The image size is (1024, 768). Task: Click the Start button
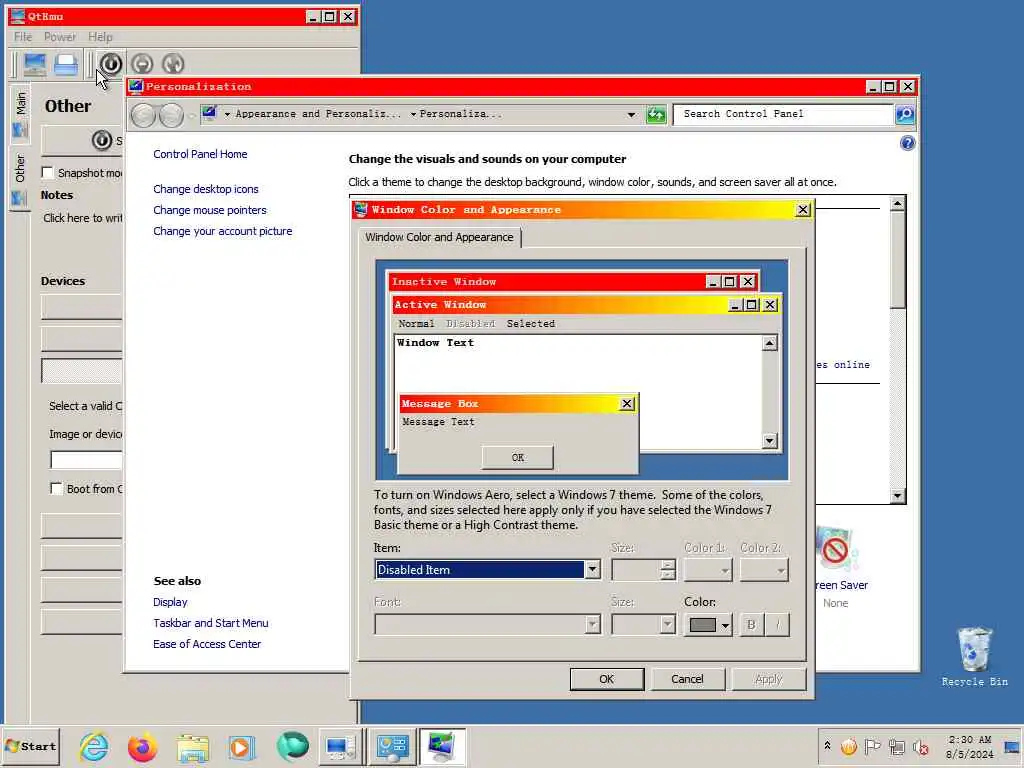[x=31, y=746]
